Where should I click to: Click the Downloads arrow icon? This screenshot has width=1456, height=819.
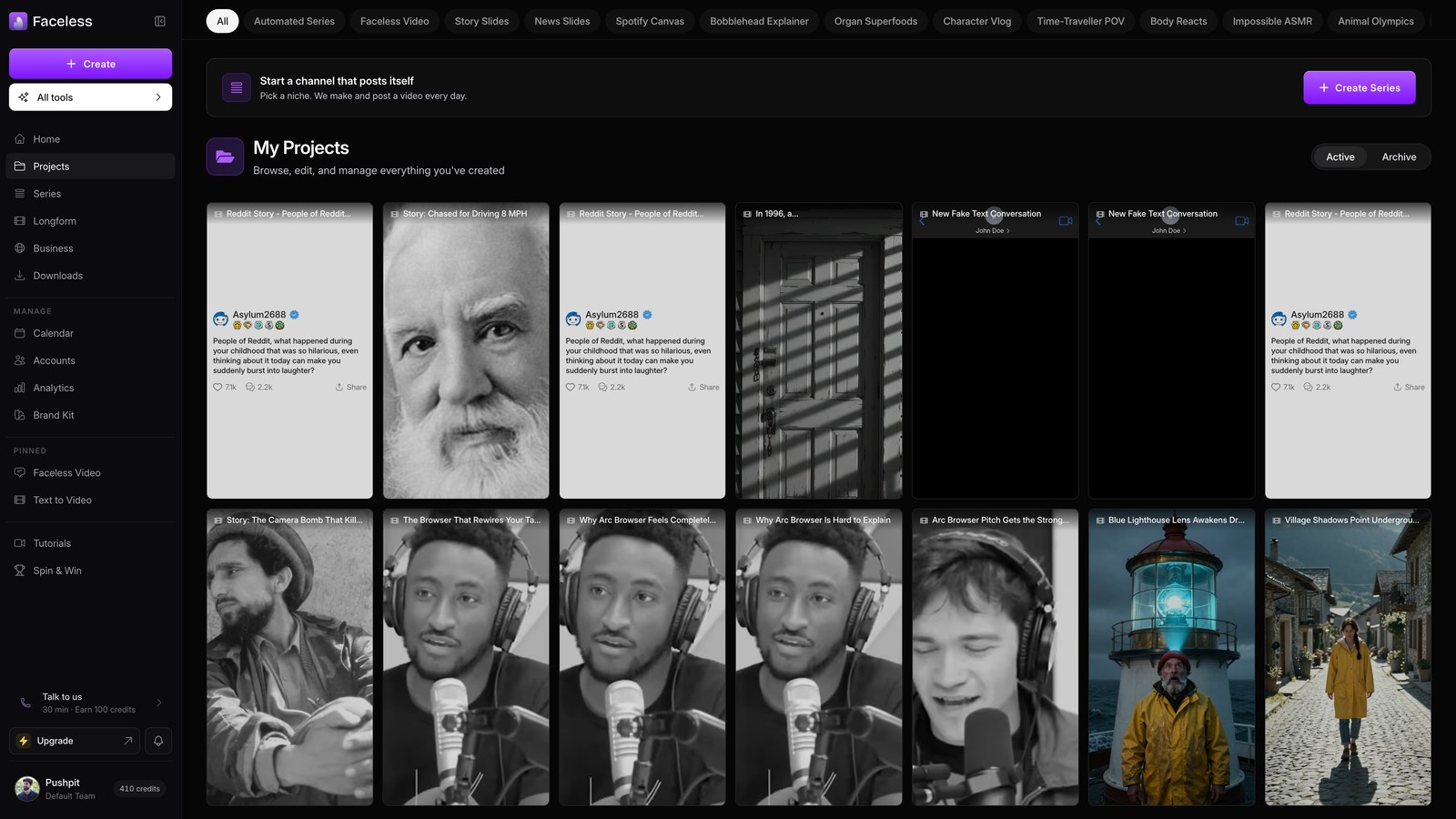click(x=20, y=276)
